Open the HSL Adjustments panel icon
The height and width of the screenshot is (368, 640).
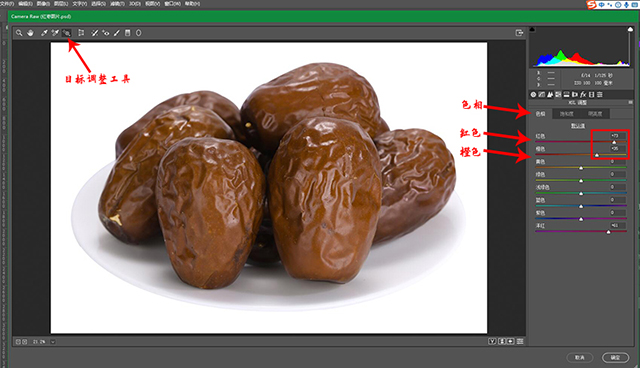tap(558, 95)
